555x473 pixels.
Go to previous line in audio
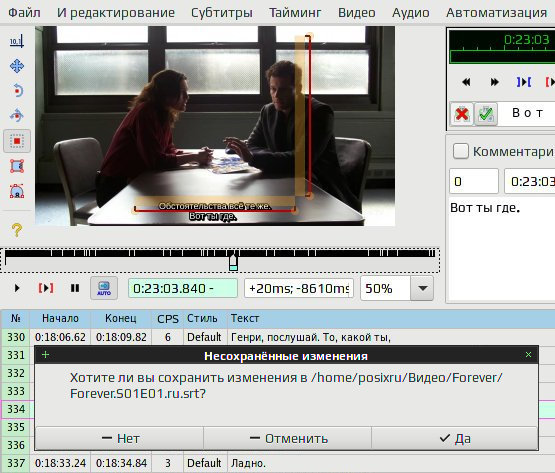point(467,82)
